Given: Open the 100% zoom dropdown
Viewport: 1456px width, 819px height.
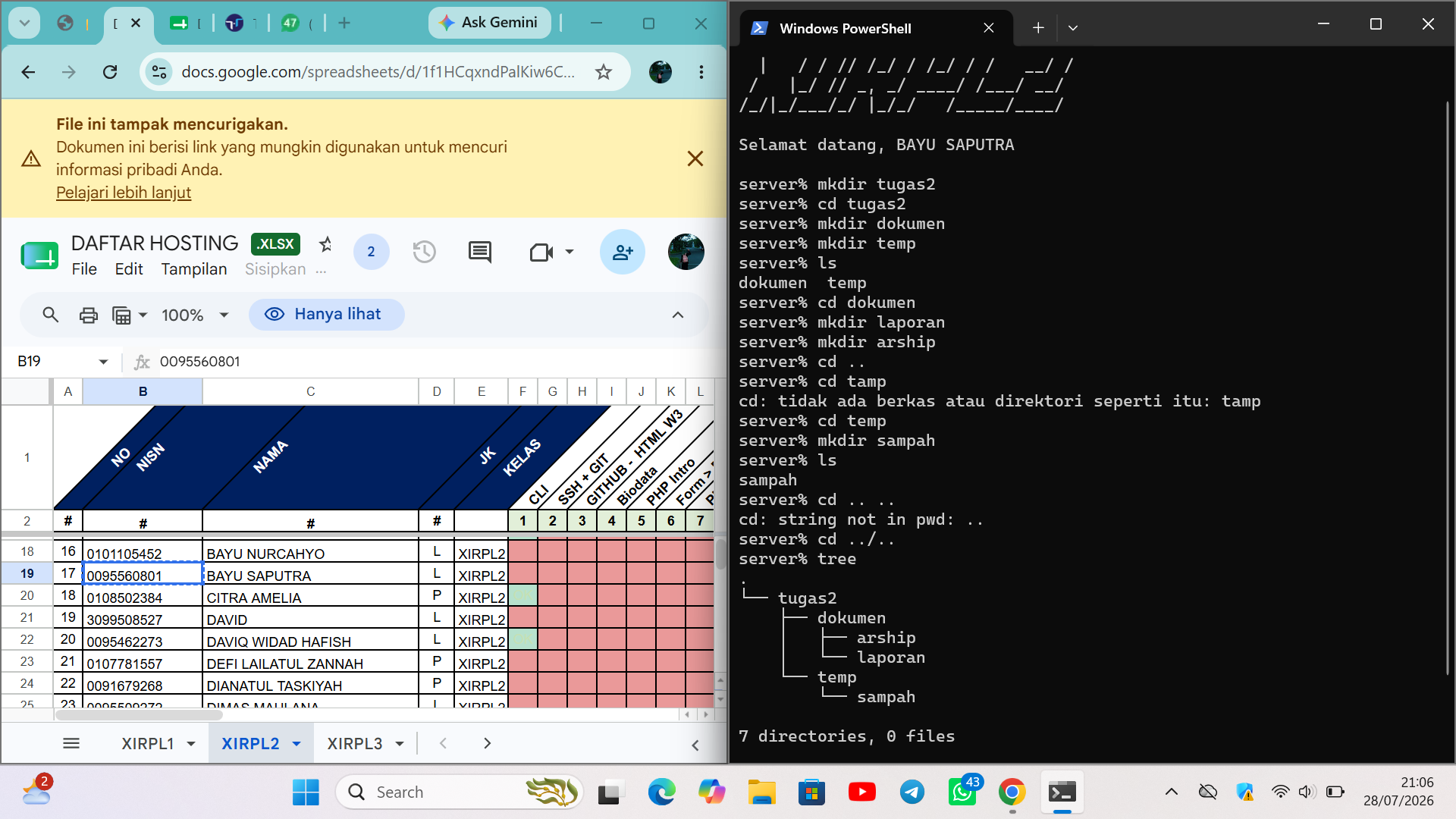Looking at the screenshot, I should 195,315.
